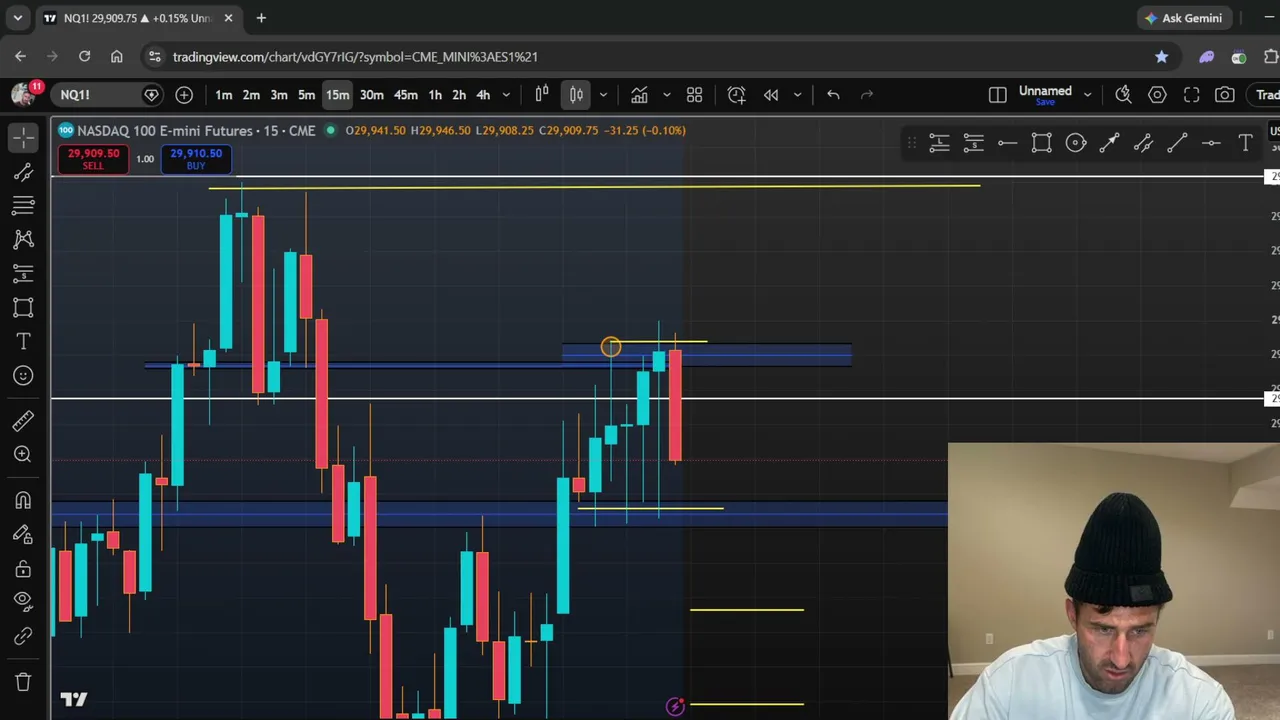Image resolution: width=1280 pixels, height=720 pixels.
Task: Switch to the 5m timeframe
Action: coord(307,95)
